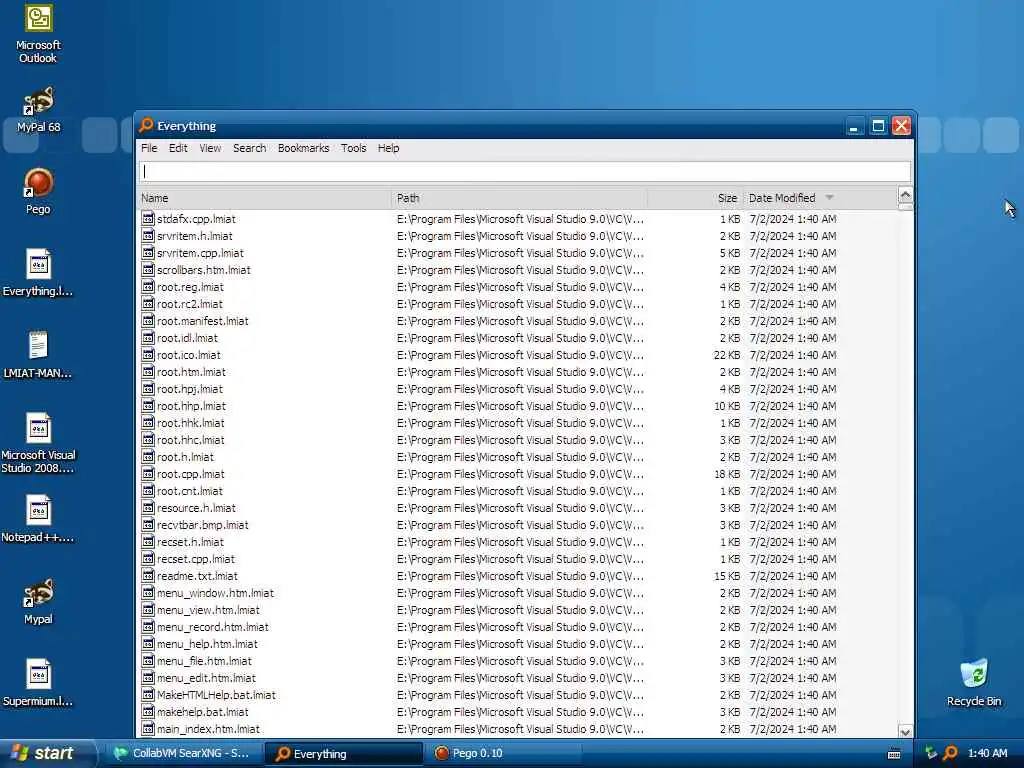Switch to CollabVM SearXNG taskbar window
The image size is (1024, 768).
coord(182,753)
